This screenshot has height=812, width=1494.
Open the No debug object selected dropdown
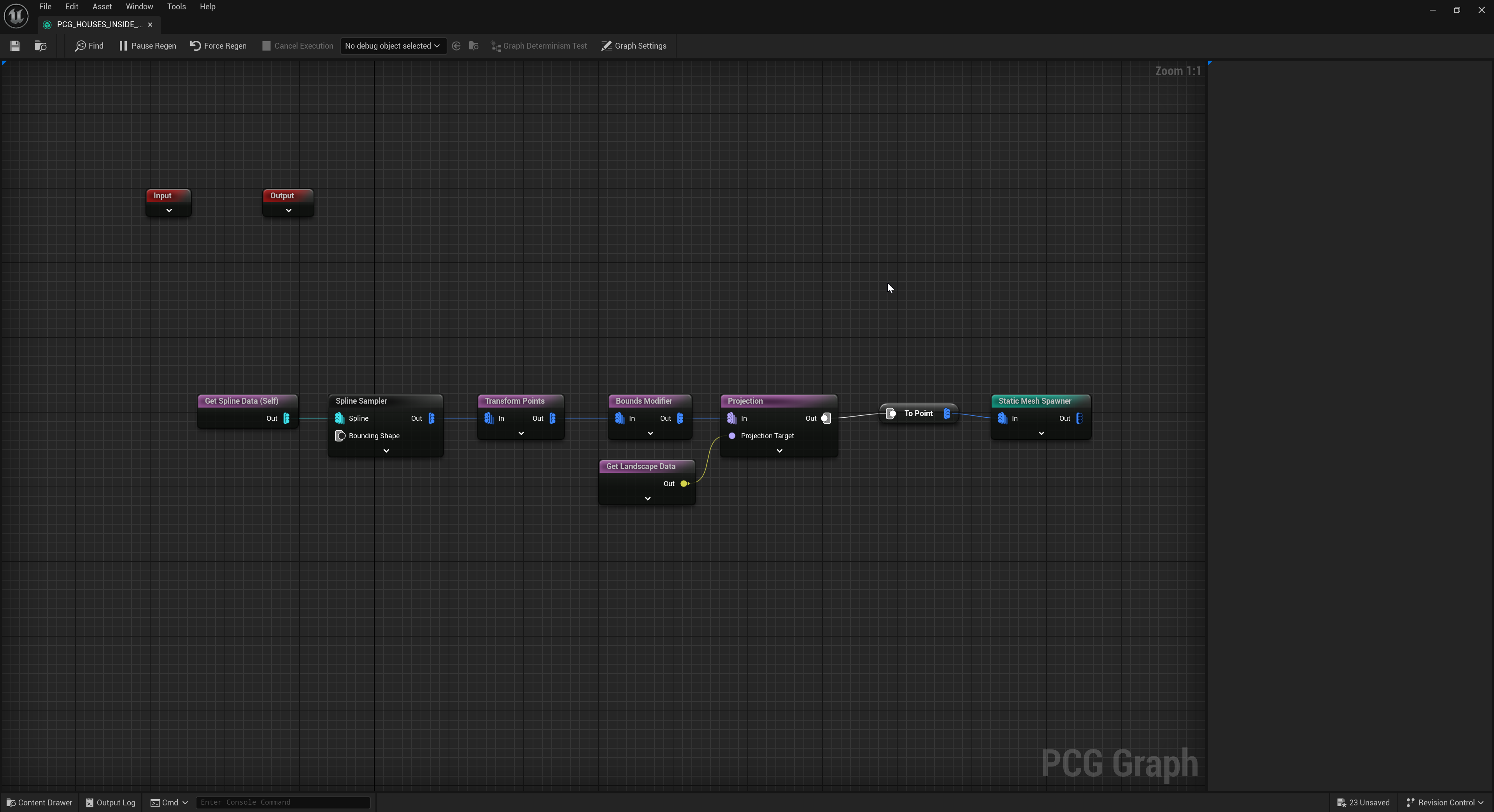pos(393,46)
